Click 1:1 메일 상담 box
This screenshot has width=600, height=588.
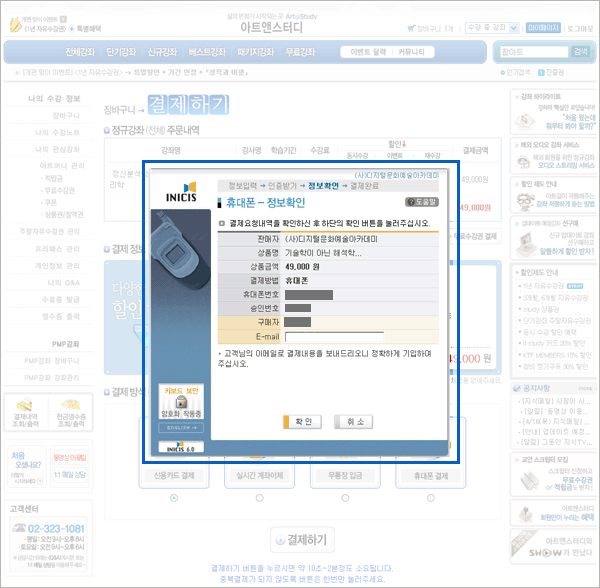(x=70, y=475)
